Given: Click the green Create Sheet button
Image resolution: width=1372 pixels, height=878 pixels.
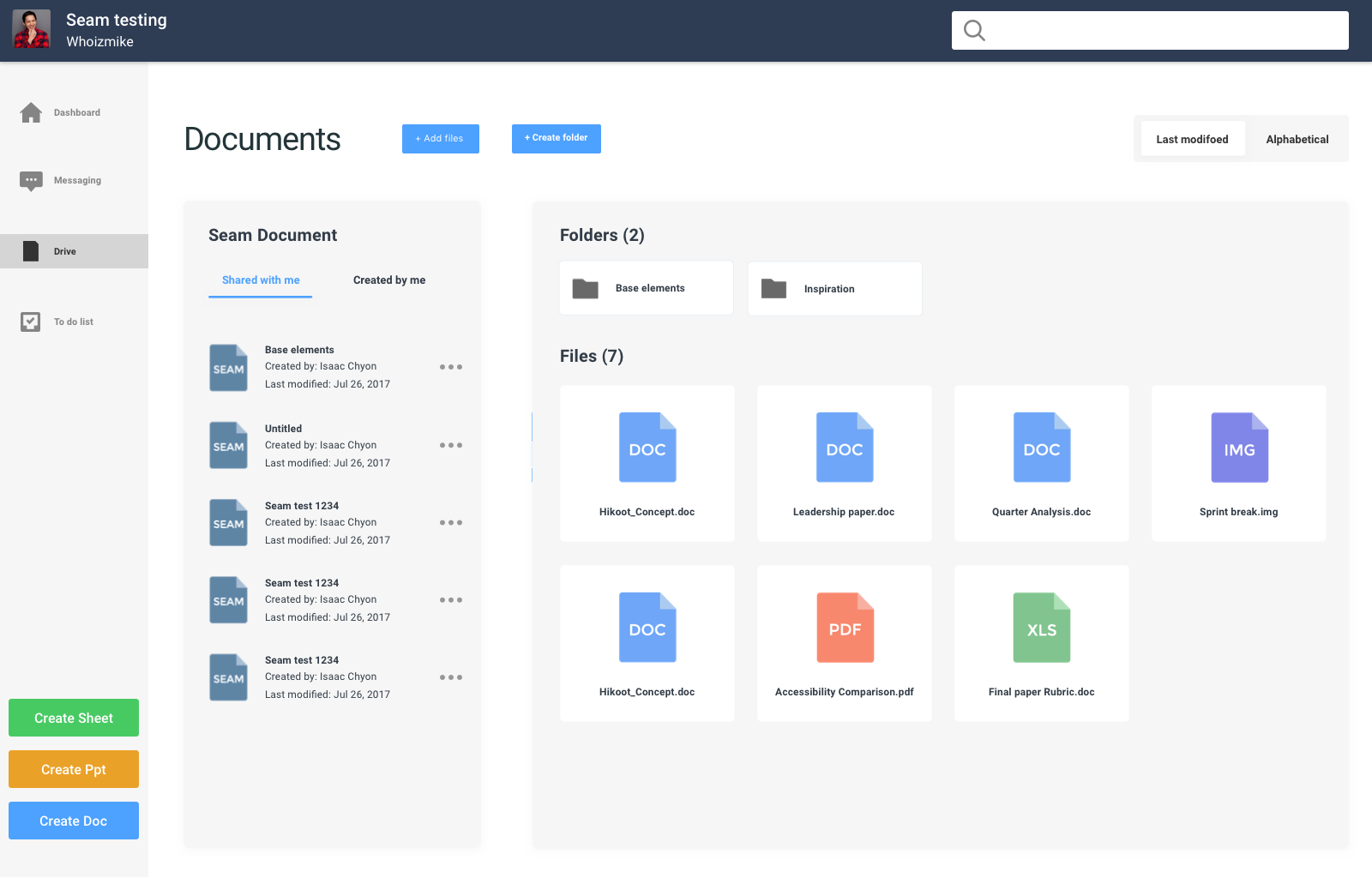Looking at the screenshot, I should point(74,718).
